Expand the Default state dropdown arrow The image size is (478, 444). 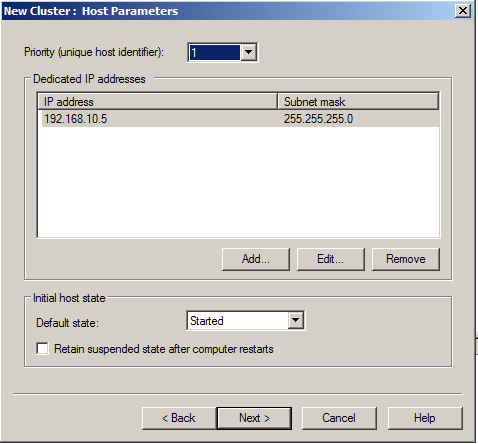295,321
